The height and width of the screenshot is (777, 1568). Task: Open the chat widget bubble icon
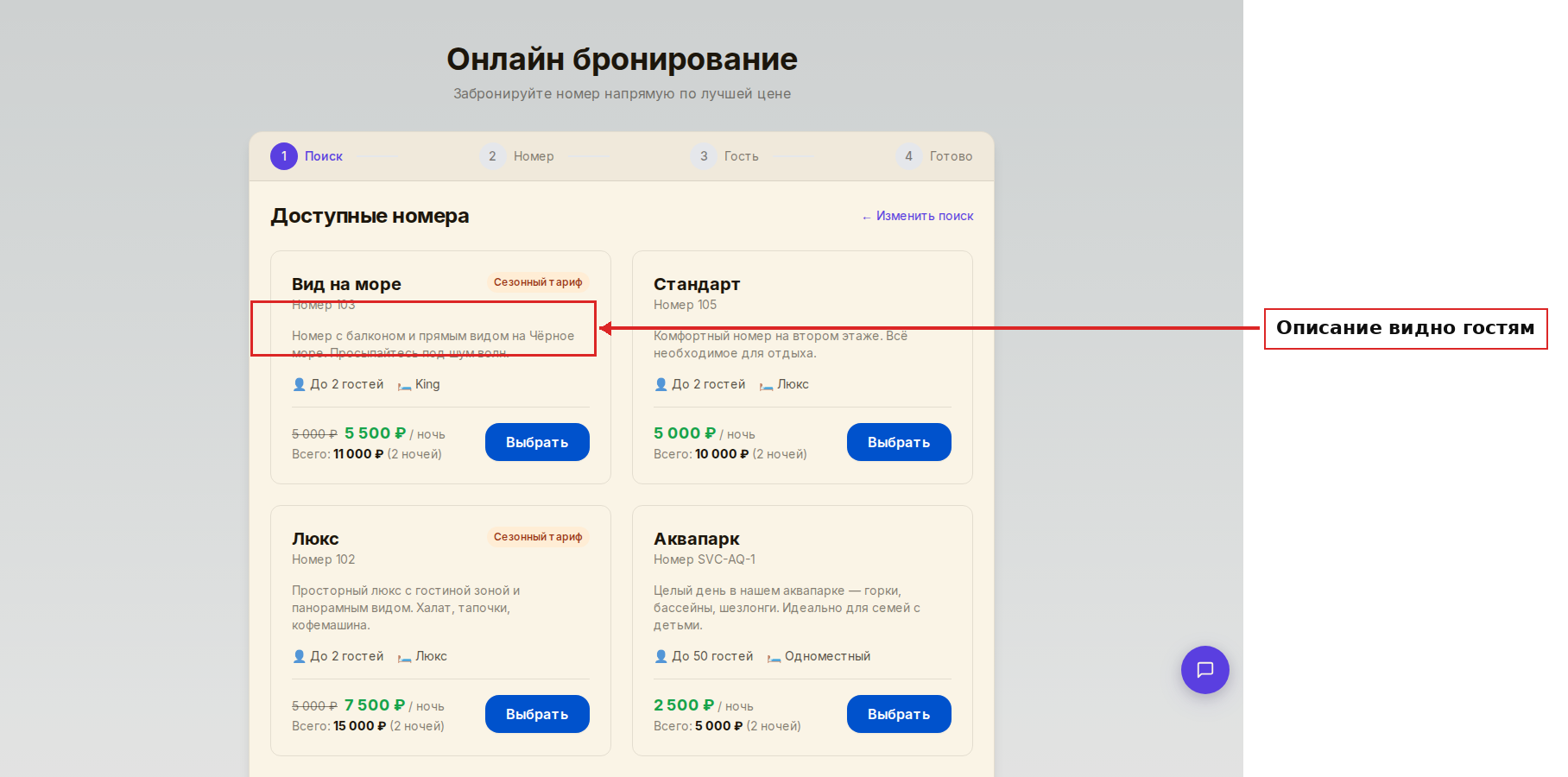click(x=1204, y=670)
